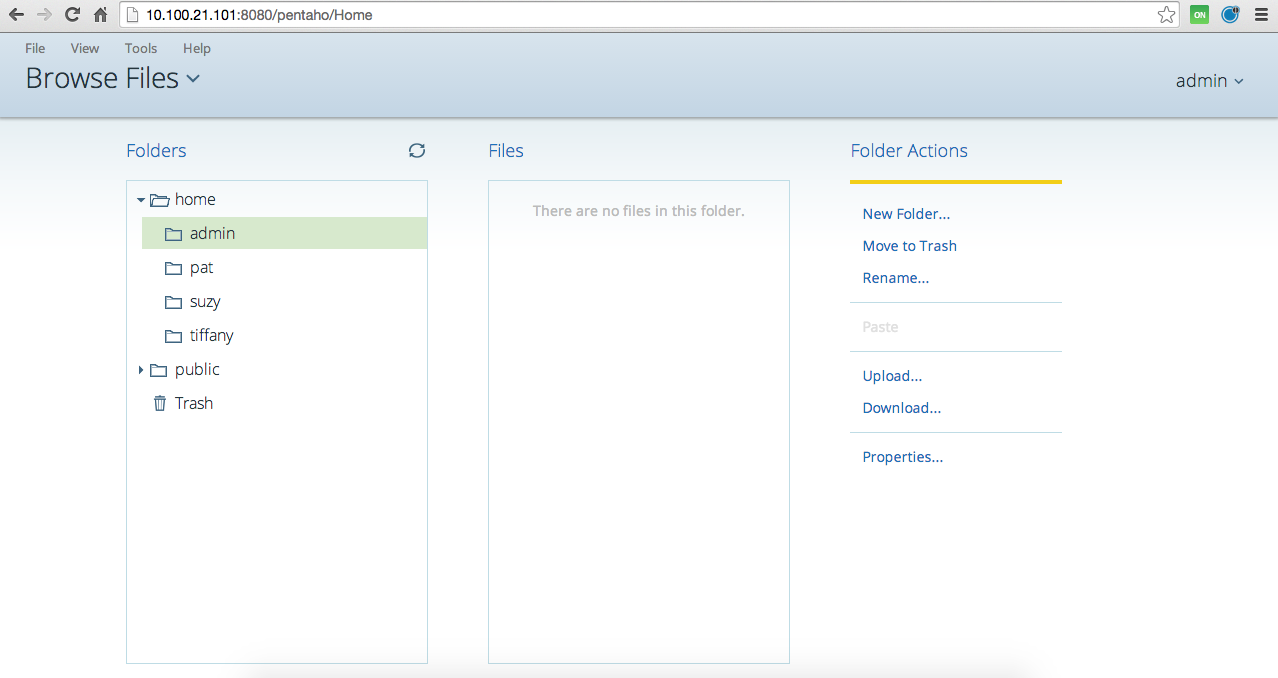Screen dimensions: 1278x678
Task: Select the suzy folder label
Action: coord(205,302)
